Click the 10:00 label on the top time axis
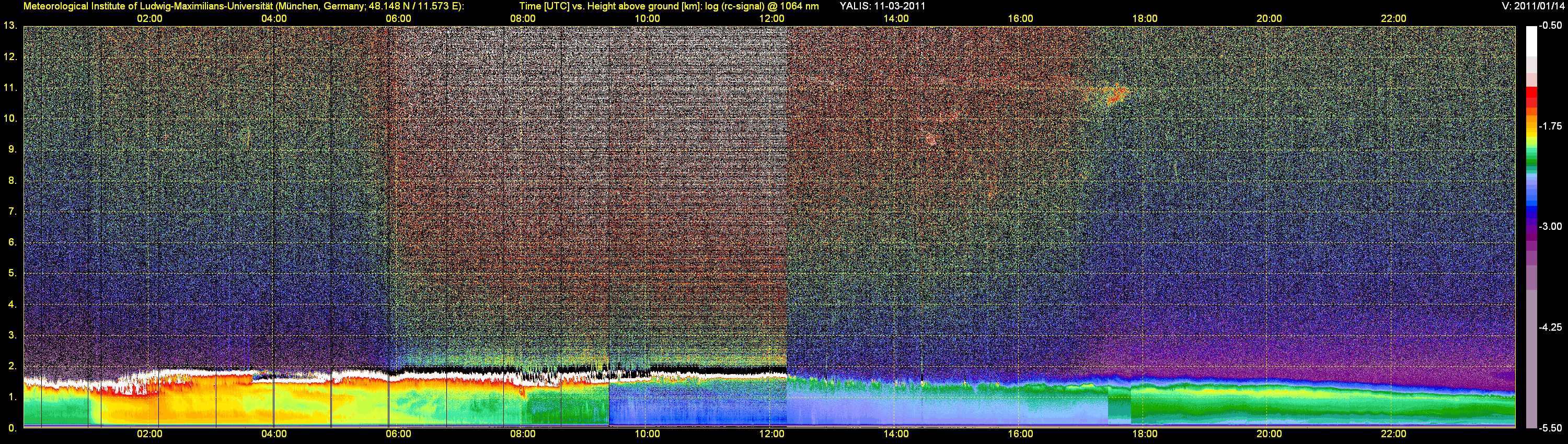The width and height of the screenshot is (1568, 444). tap(647, 18)
